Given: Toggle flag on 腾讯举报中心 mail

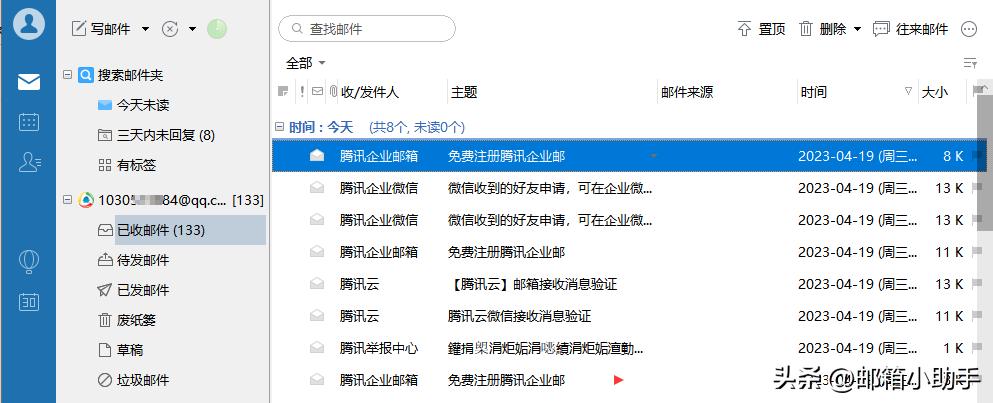Looking at the screenshot, I should [x=977, y=348].
